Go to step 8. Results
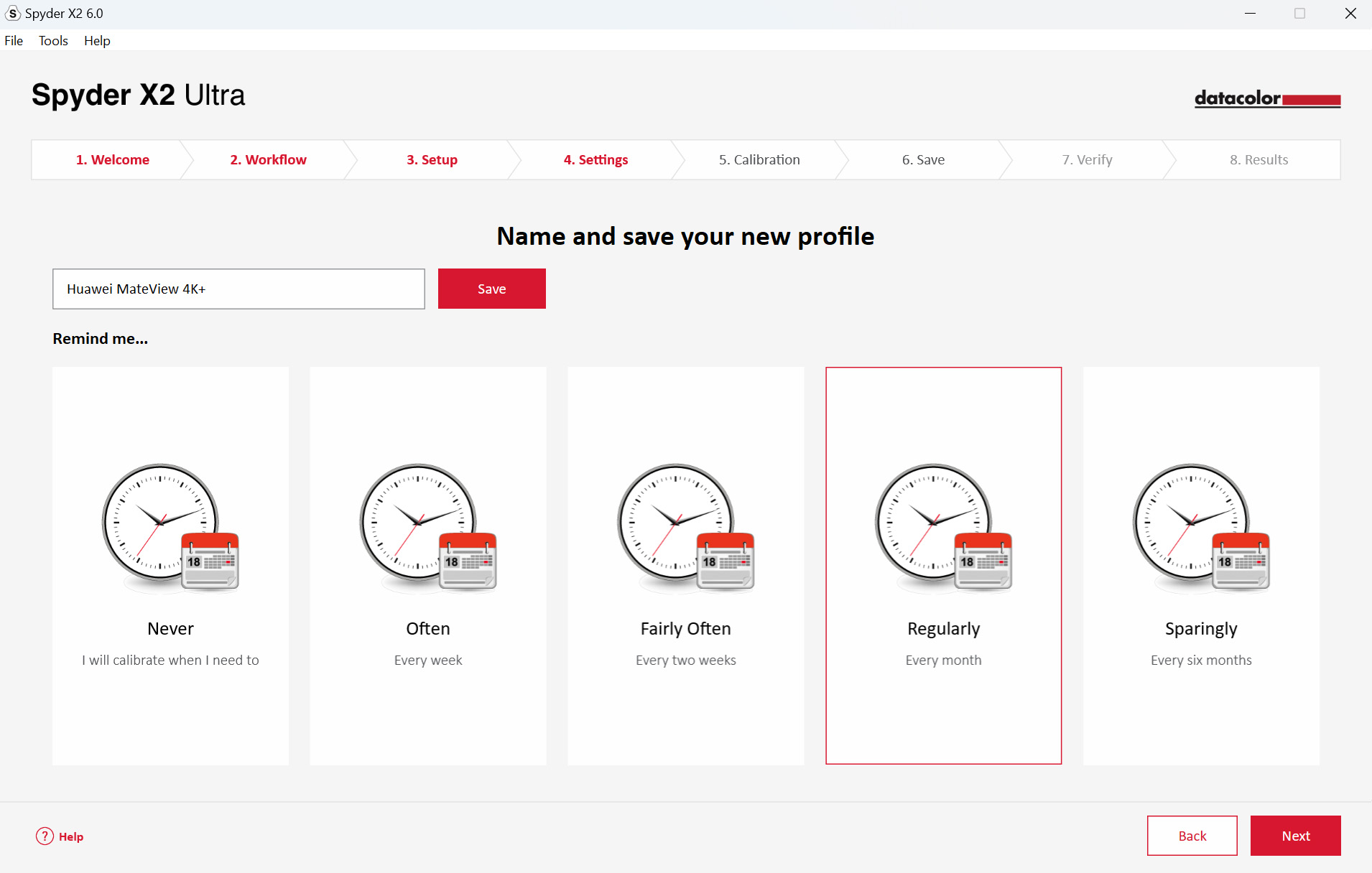The height and width of the screenshot is (873, 1372). pos(1259,159)
